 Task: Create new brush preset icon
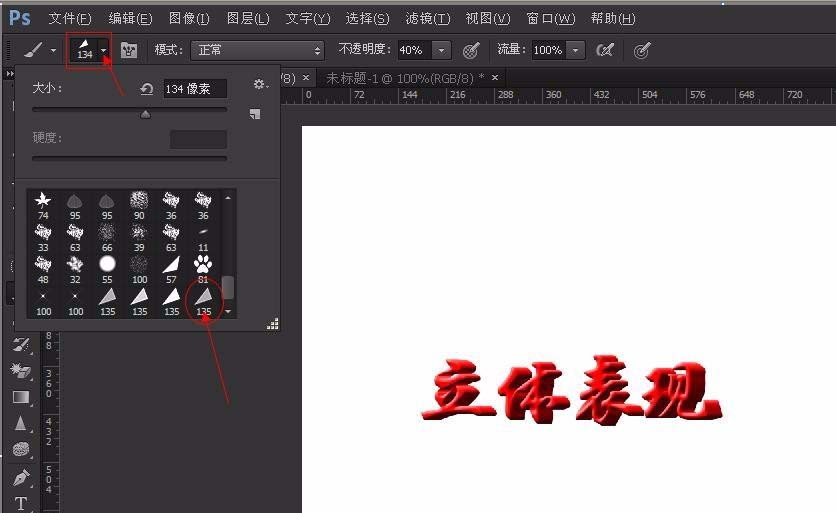[255, 114]
